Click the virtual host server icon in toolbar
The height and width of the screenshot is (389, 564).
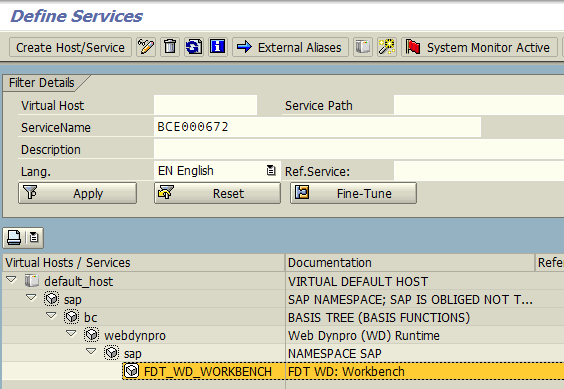(x=363, y=47)
